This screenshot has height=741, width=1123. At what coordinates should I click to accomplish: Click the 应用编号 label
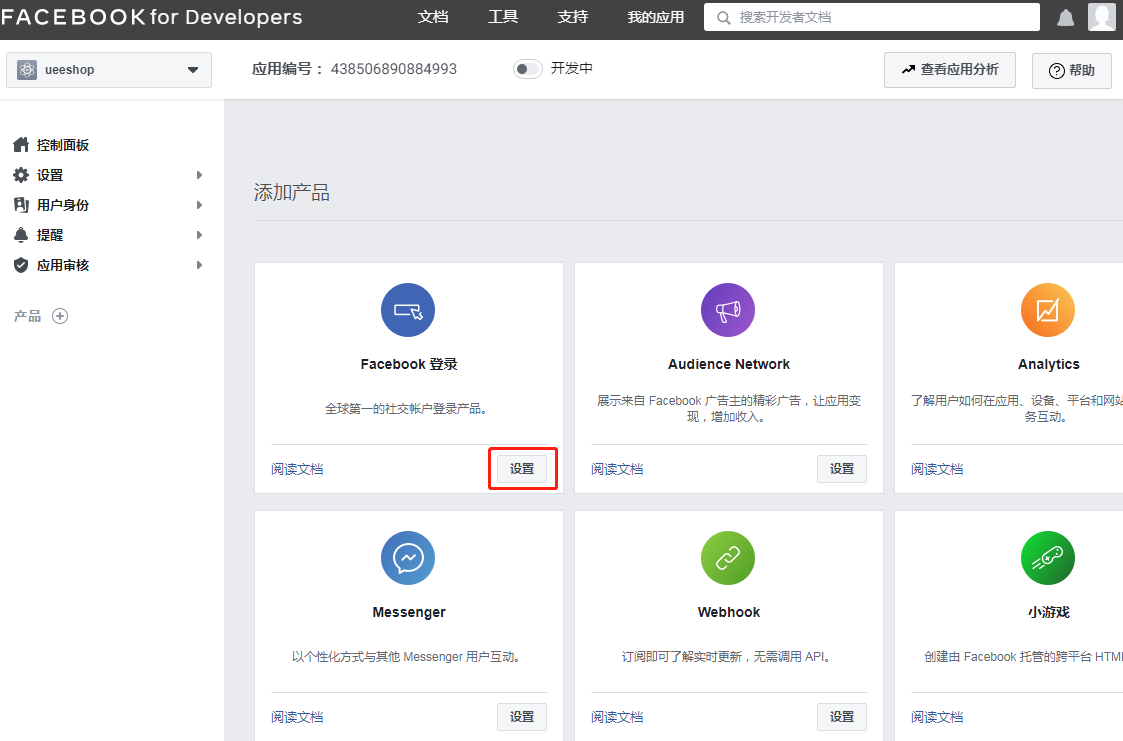pyautogui.click(x=288, y=69)
